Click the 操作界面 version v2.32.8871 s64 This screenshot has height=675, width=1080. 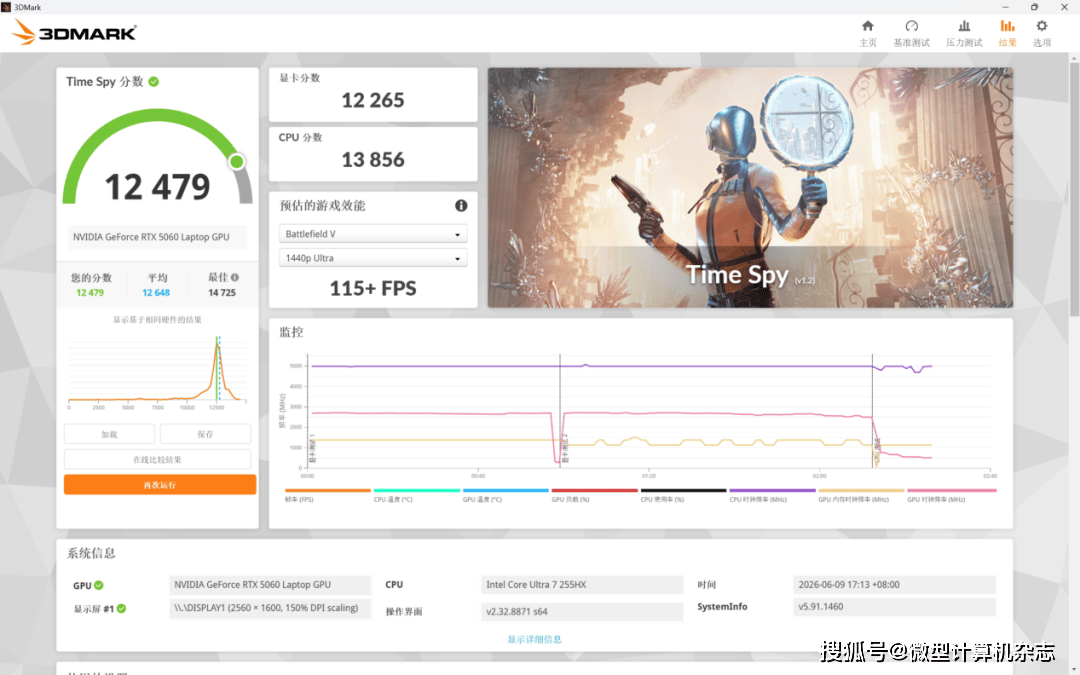coord(581,611)
